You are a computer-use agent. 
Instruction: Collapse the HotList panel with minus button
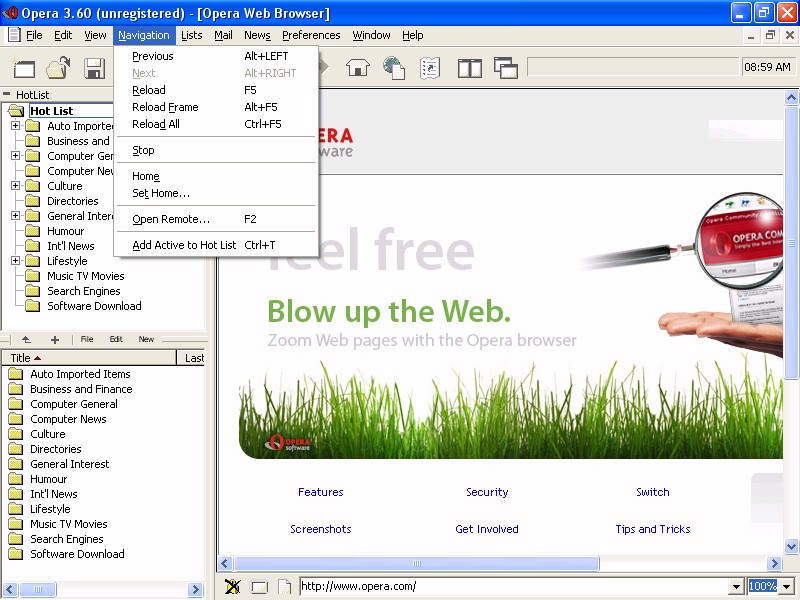click(x=7, y=94)
